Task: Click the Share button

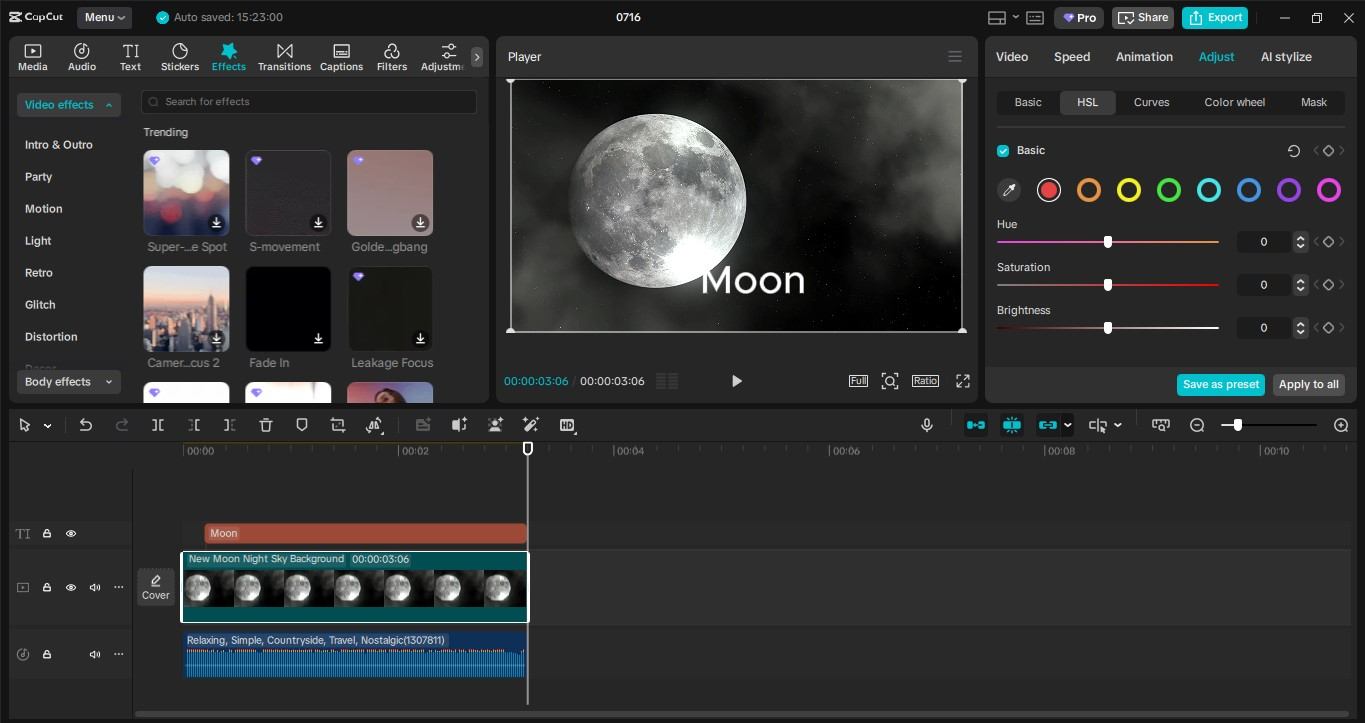Action: [x=1142, y=17]
